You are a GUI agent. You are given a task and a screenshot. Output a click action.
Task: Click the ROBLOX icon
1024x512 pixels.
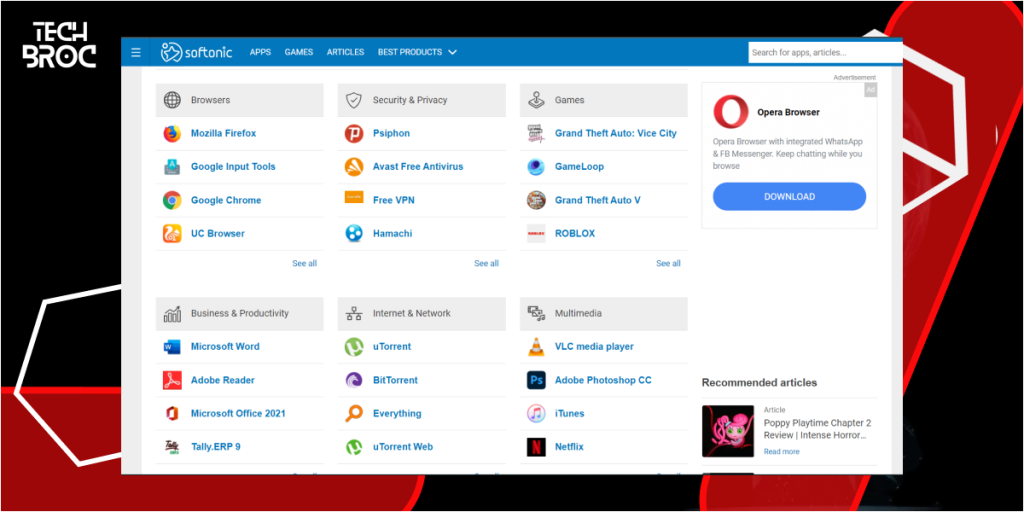click(x=536, y=234)
